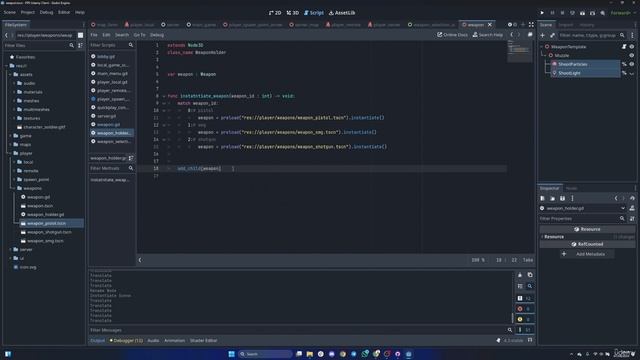Copy the Output log selection
Screen dimensions: 640x360
click(530, 275)
